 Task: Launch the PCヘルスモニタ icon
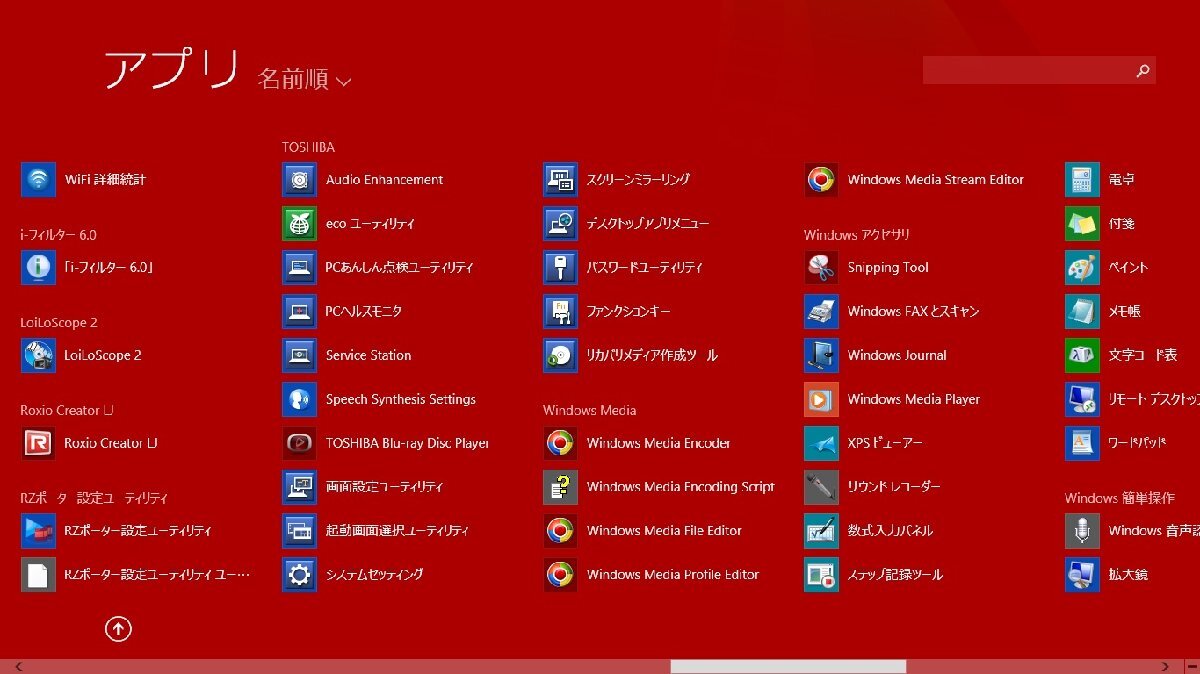(299, 312)
